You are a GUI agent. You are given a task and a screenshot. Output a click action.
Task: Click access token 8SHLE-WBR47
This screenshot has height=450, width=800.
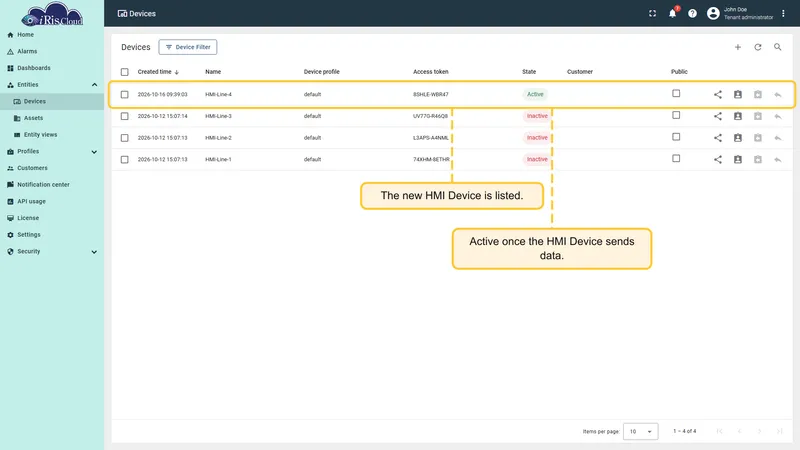pyautogui.click(x=431, y=94)
